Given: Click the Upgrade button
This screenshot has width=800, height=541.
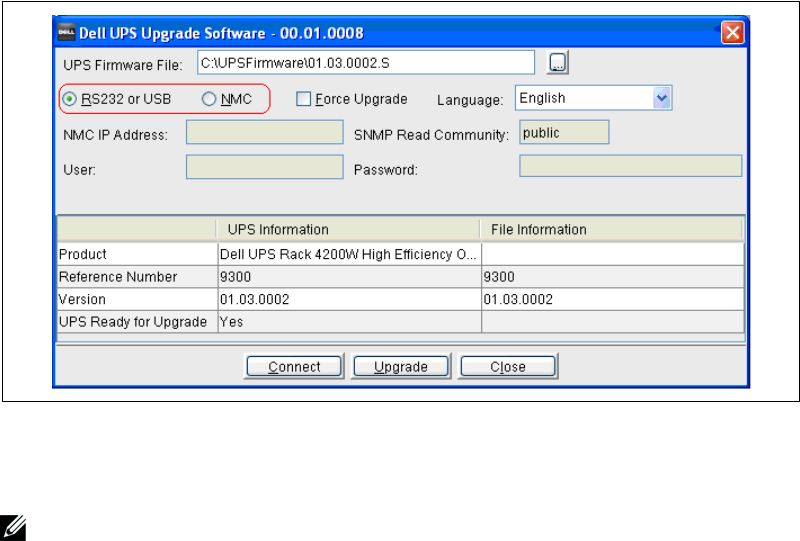Looking at the screenshot, I should [x=401, y=366].
